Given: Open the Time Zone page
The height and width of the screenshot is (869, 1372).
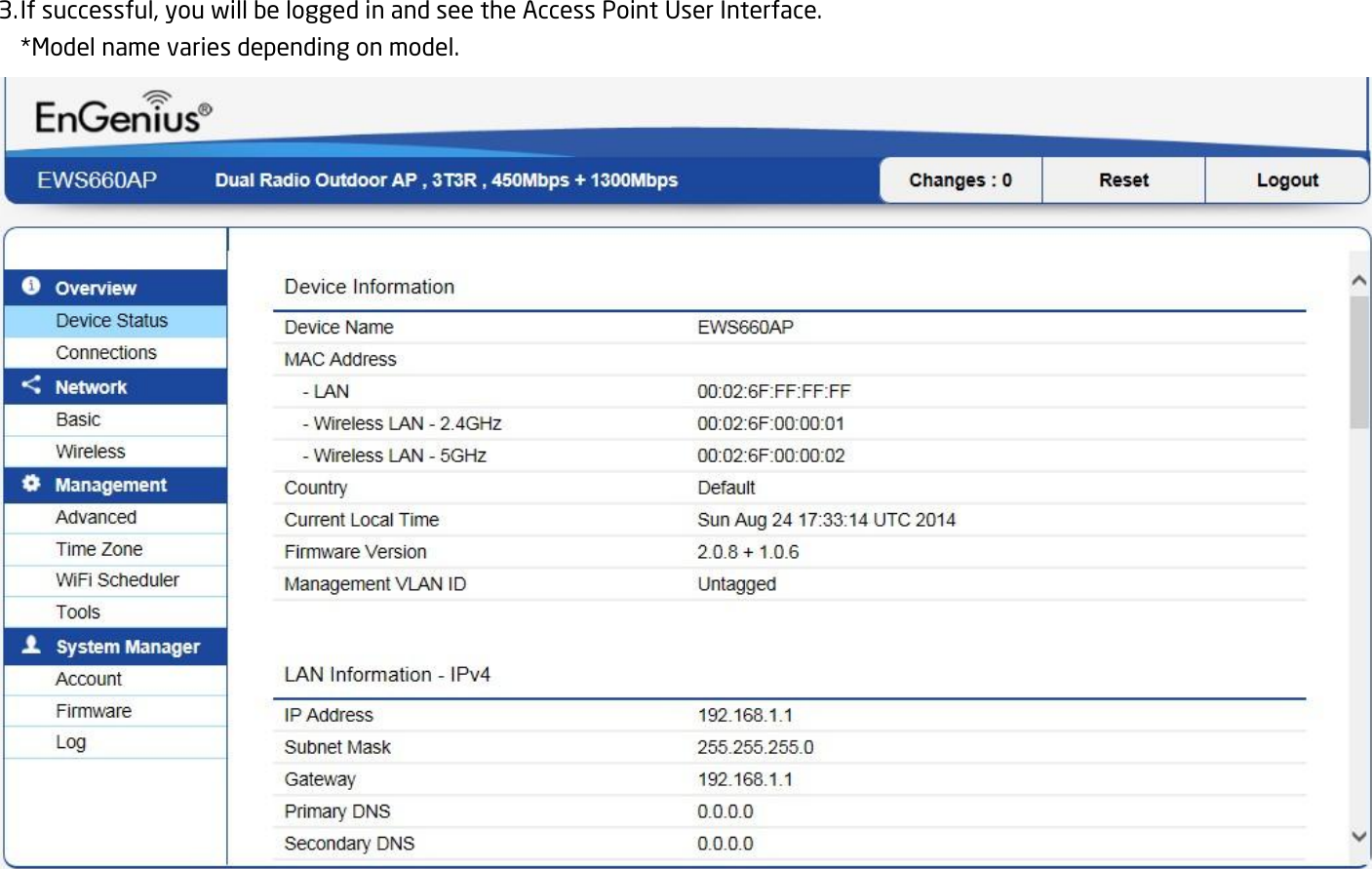Looking at the screenshot, I should pos(115,549).
